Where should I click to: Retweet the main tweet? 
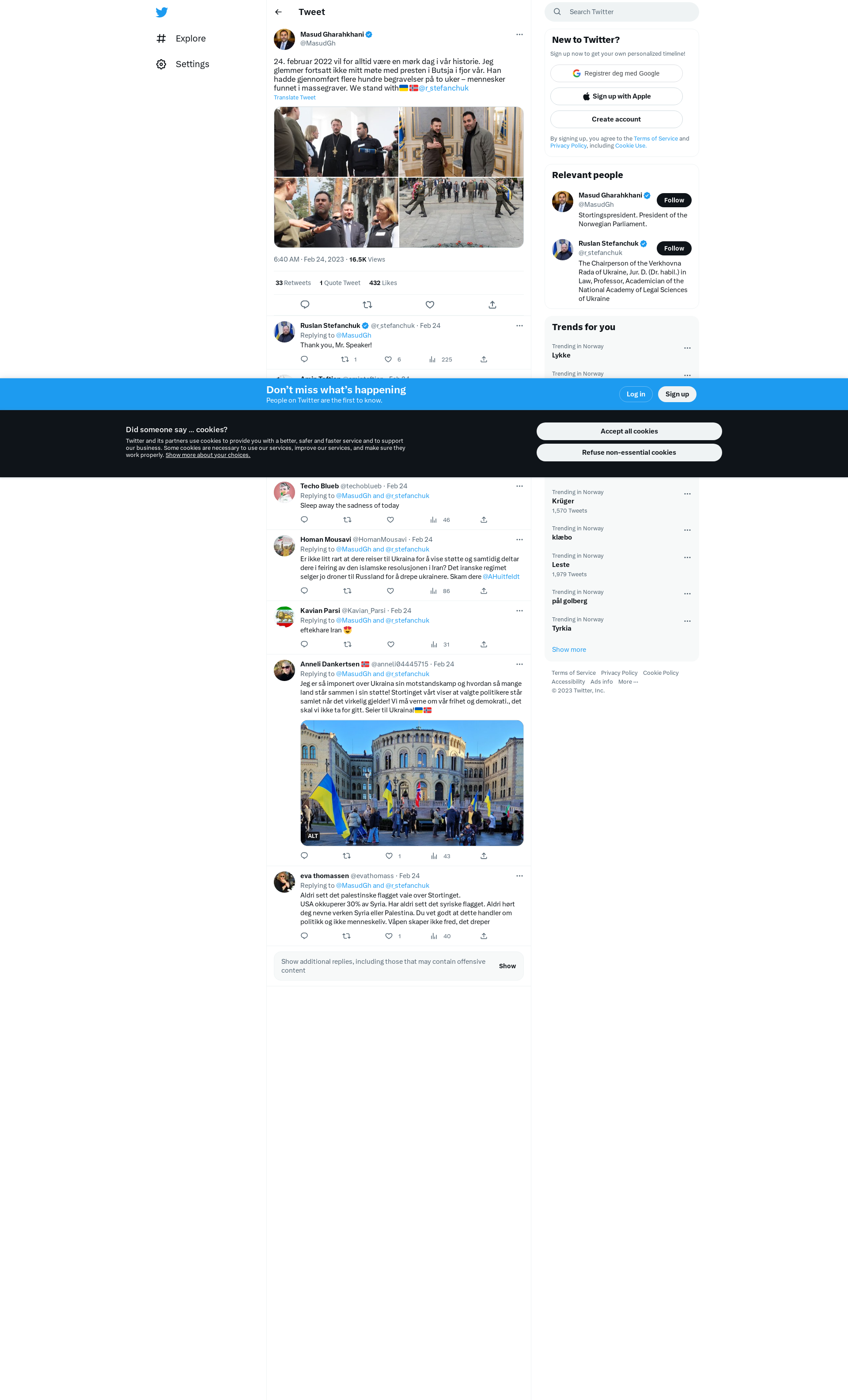click(x=367, y=304)
